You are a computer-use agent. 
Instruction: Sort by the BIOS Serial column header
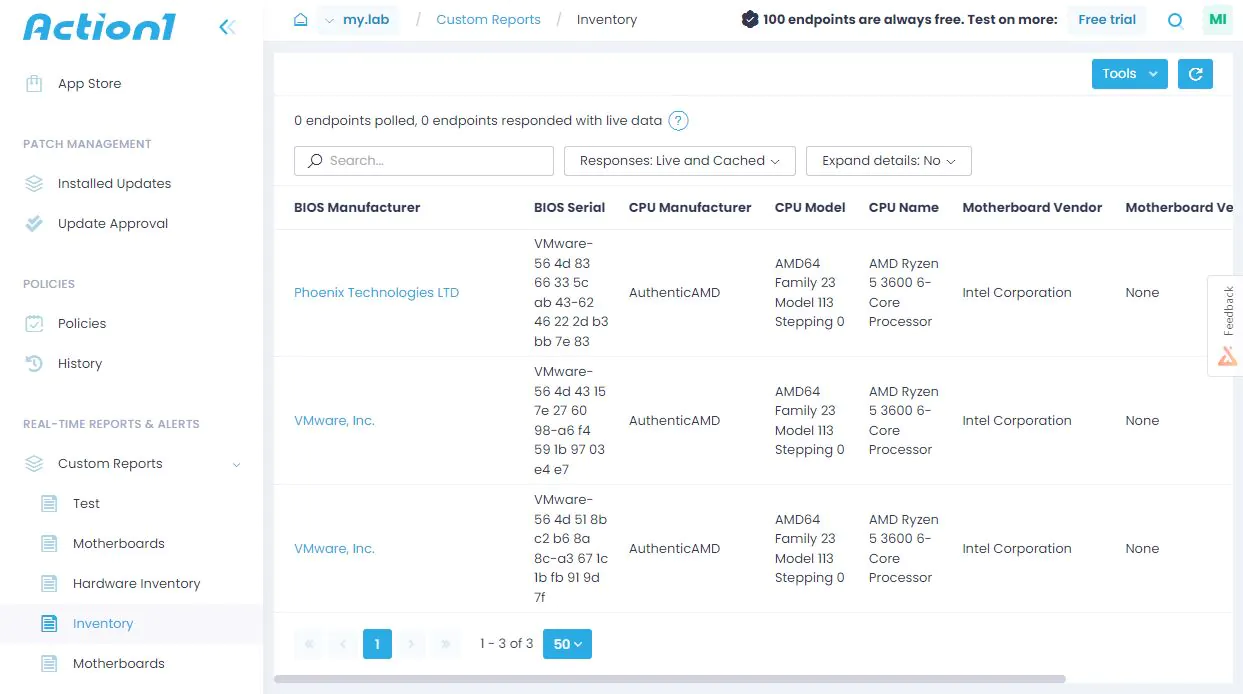pos(569,208)
